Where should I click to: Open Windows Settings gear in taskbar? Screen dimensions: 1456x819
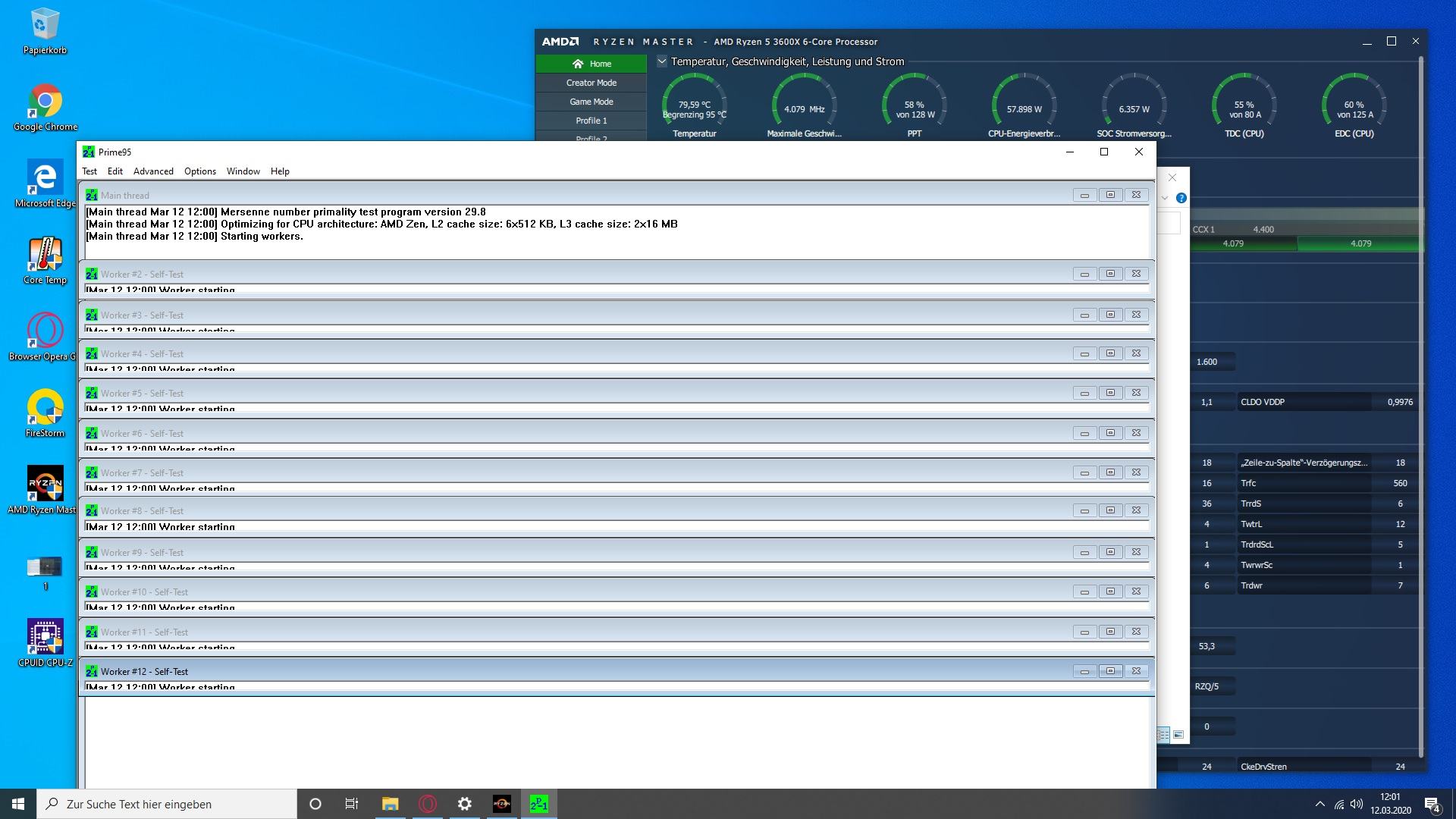(464, 804)
